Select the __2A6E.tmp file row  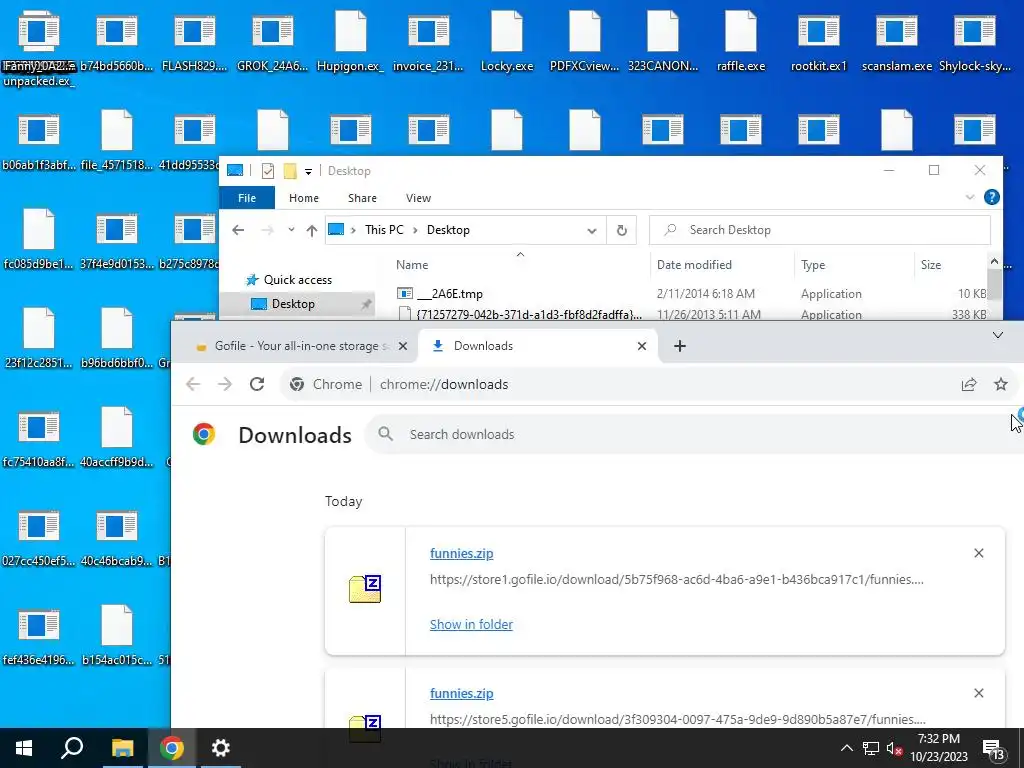point(691,294)
